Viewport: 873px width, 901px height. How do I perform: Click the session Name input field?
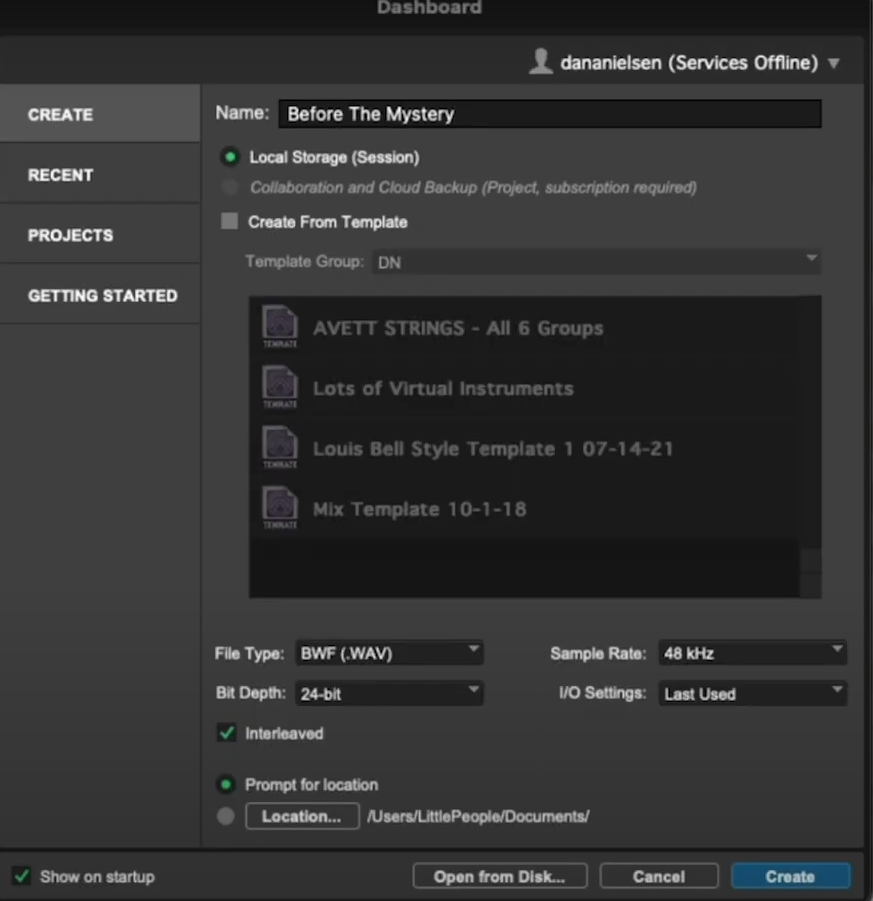pyautogui.click(x=550, y=114)
